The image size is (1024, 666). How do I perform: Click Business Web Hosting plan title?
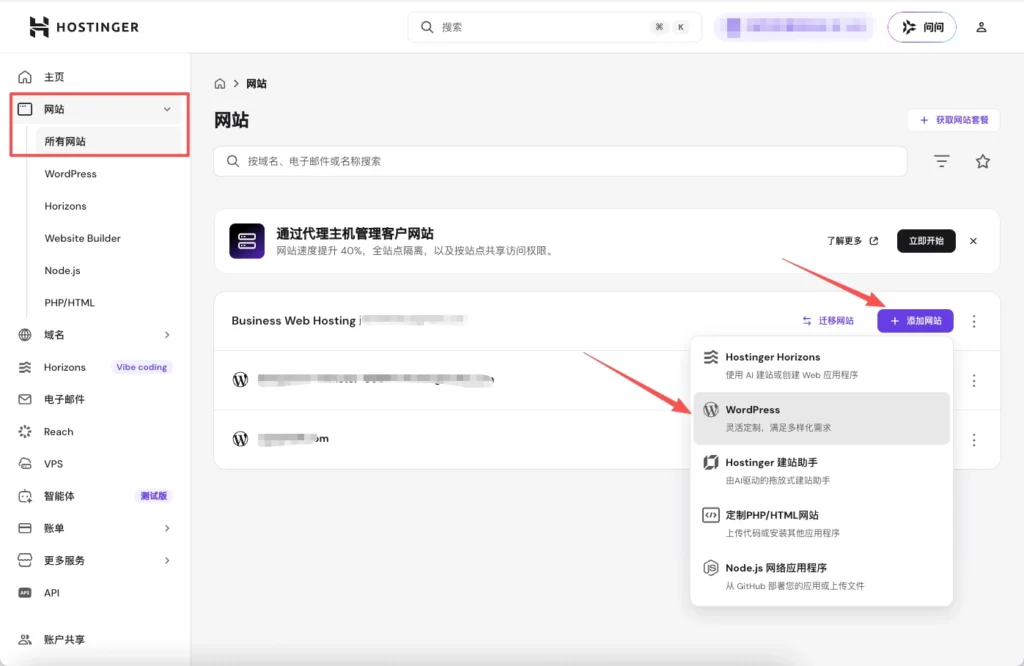293,321
